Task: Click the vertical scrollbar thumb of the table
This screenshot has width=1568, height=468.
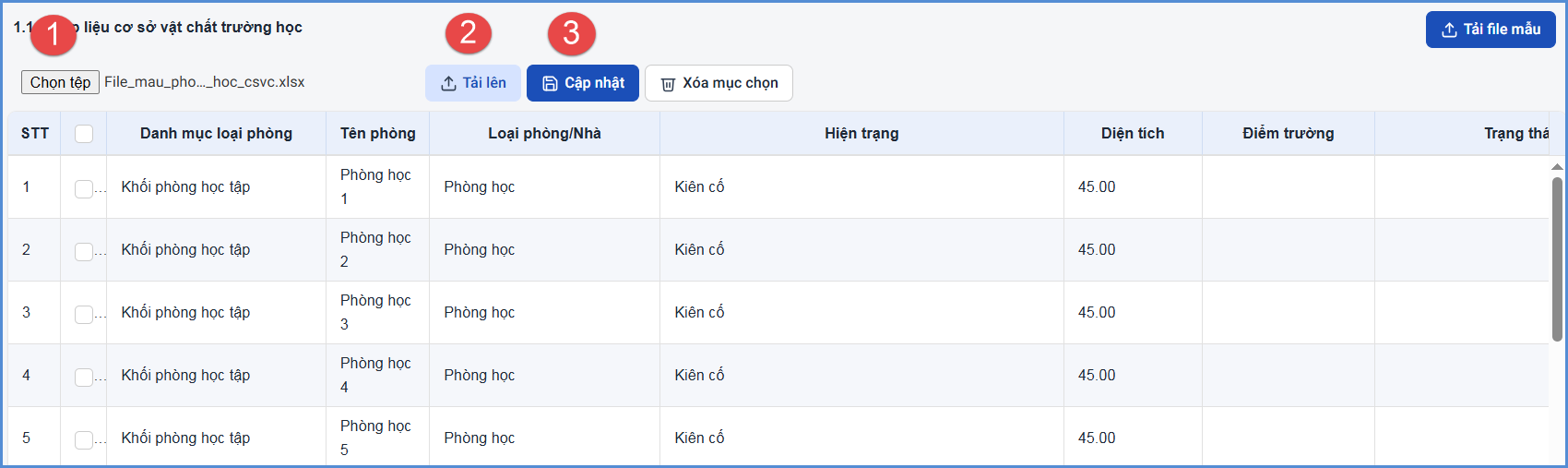Action: pos(1557,258)
